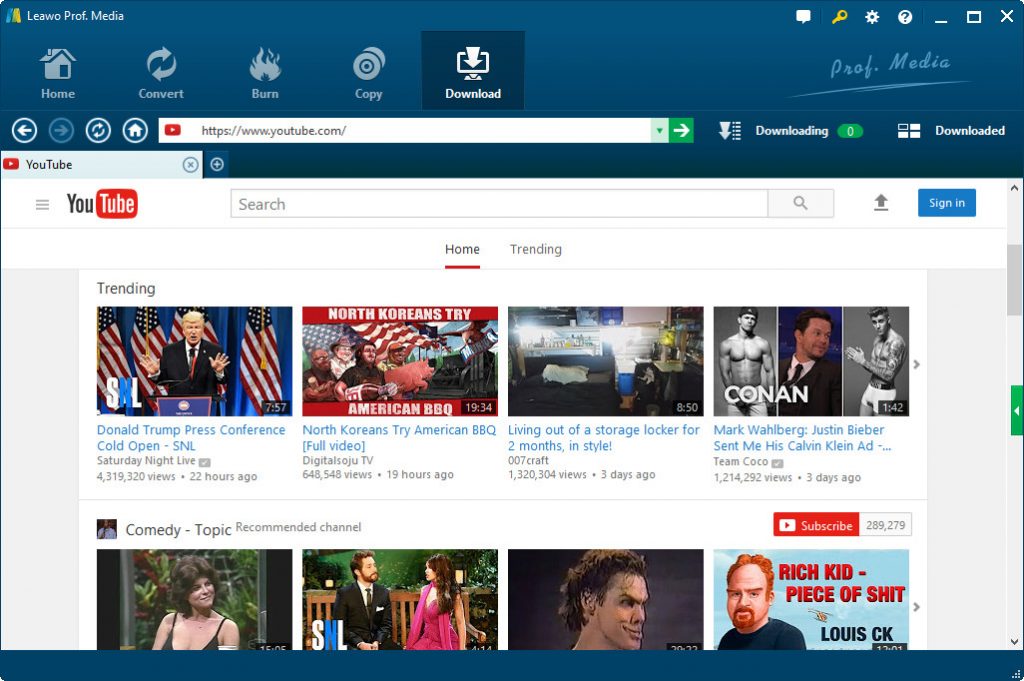This screenshot has height=681, width=1024.
Task: Add a new browser tab
Action: coord(217,165)
